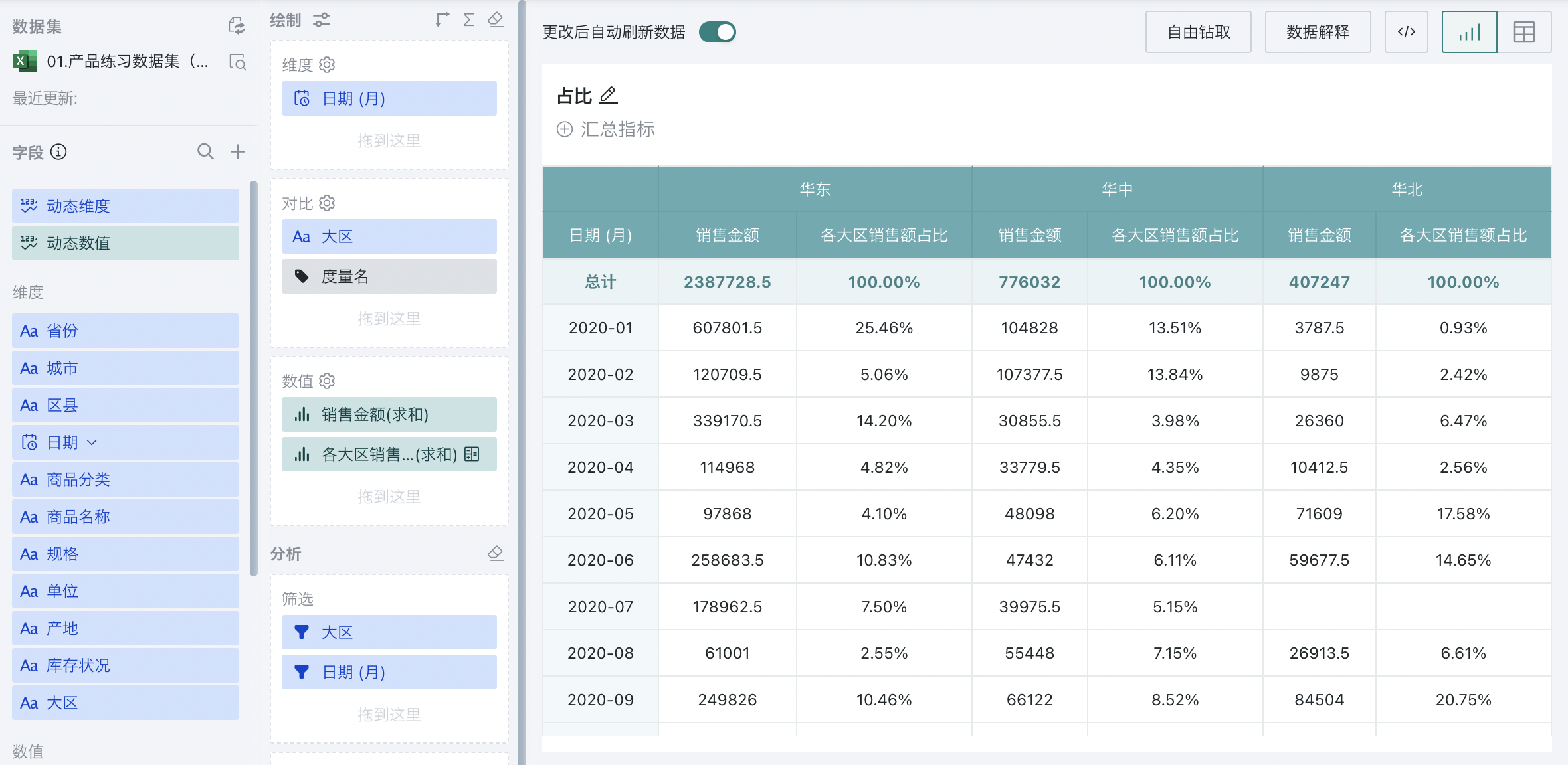Image resolution: width=1568 pixels, height=765 pixels.
Task: Click the dataset refresh/switch icon
Action: 237,26
